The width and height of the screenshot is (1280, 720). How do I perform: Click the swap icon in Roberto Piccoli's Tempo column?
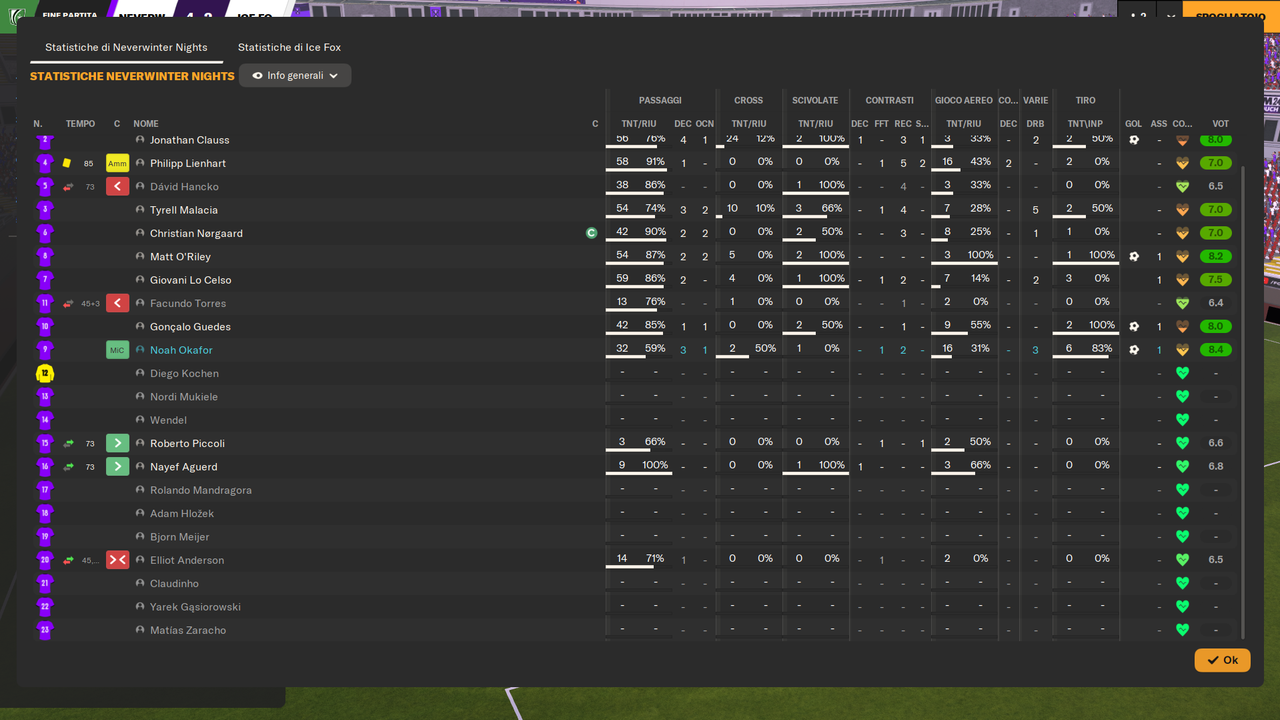click(x=68, y=443)
